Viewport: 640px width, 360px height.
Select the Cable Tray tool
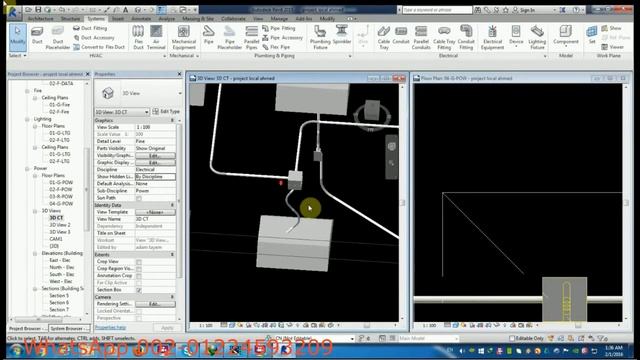tap(384, 37)
